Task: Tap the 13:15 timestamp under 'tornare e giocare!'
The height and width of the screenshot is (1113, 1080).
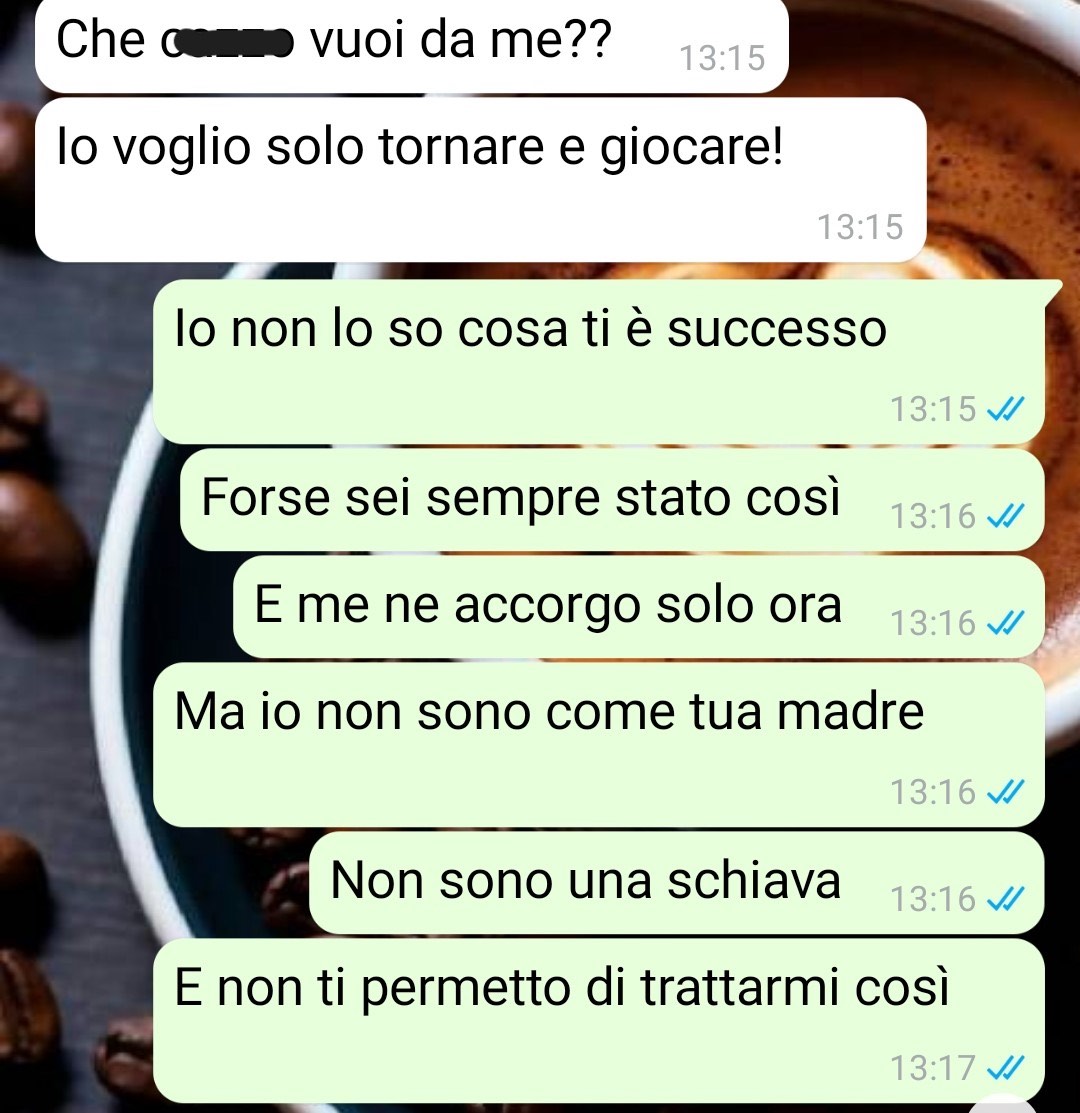Action: point(860,227)
